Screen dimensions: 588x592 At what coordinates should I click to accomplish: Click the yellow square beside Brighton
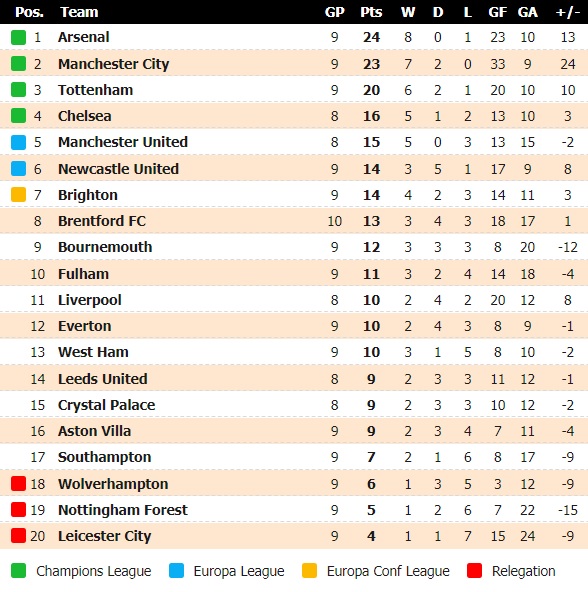(18, 195)
